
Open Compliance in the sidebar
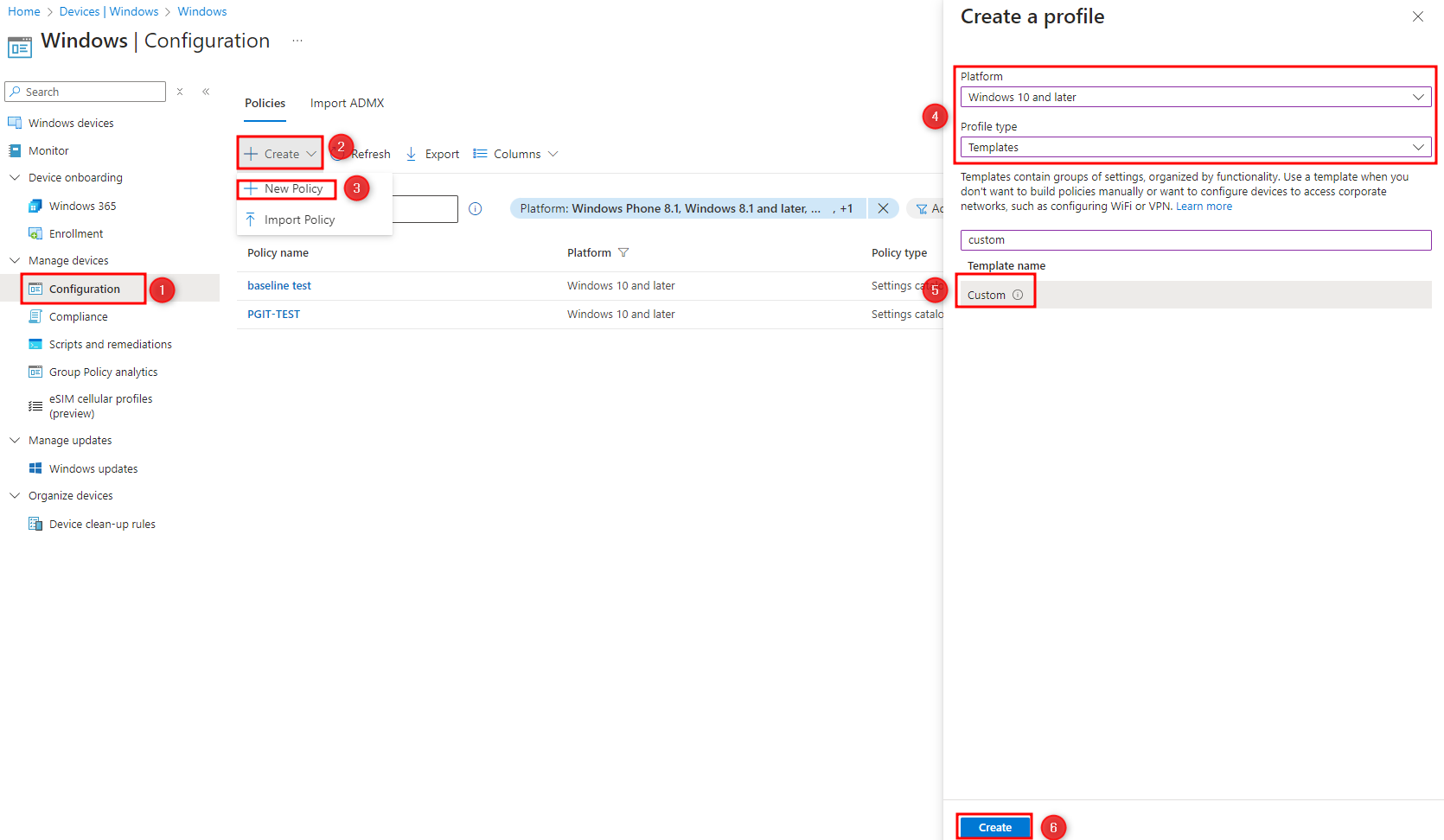click(78, 316)
